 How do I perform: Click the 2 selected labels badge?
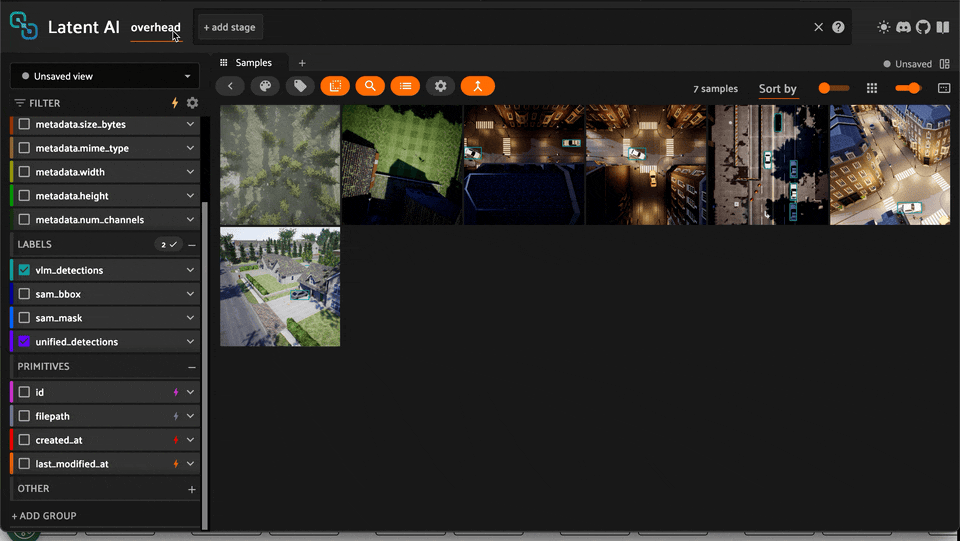point(168,245)
